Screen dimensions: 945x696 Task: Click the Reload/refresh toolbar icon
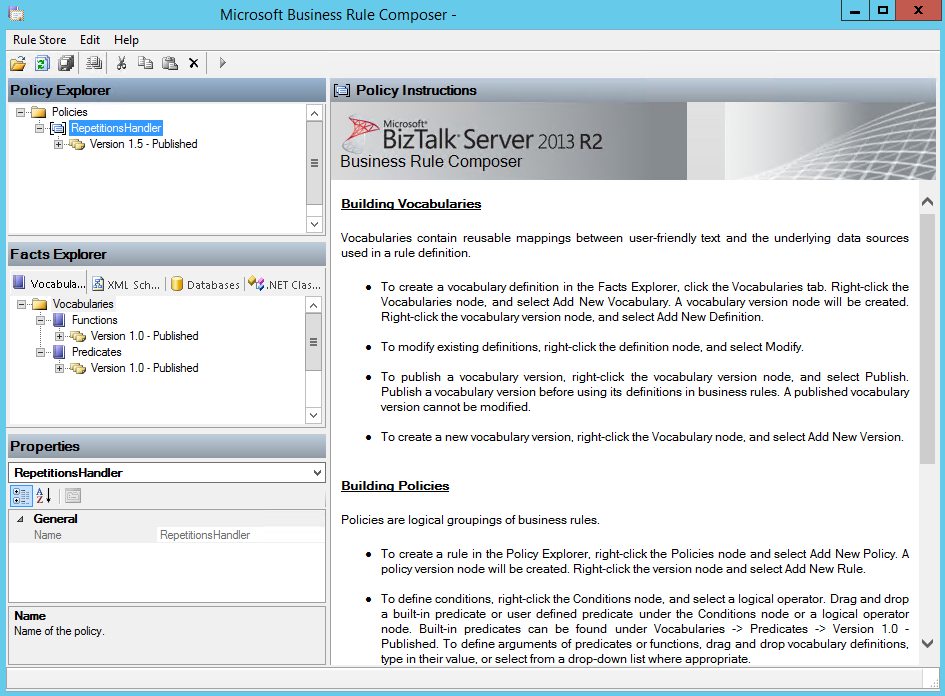(42, 63)
